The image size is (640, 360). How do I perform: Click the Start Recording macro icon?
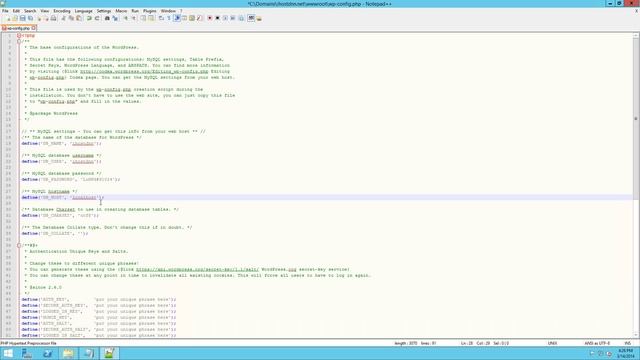[x=210, y=18]
